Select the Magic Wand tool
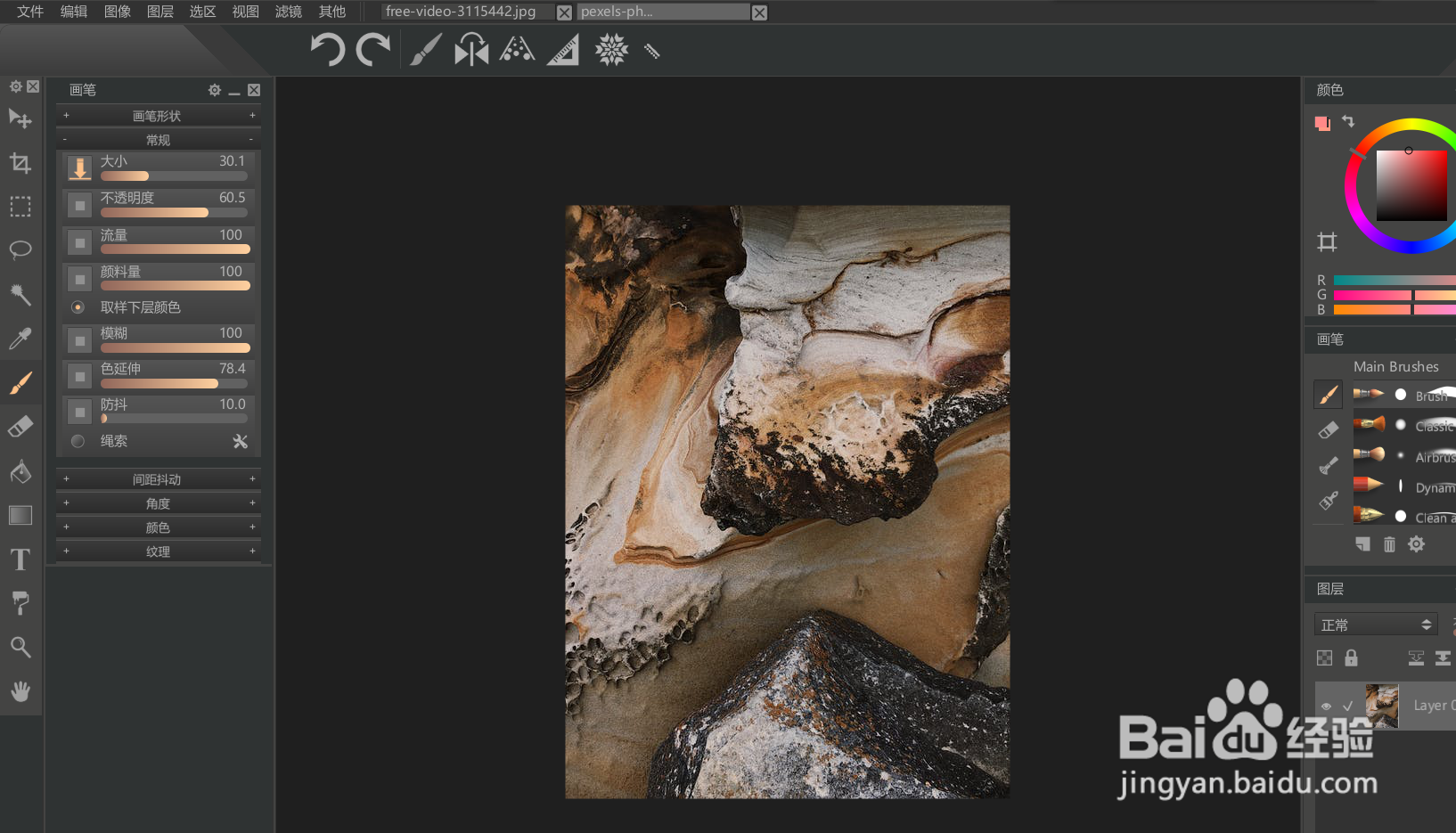The height and width of the screenshot is (833, 1456). click(20, 294)
